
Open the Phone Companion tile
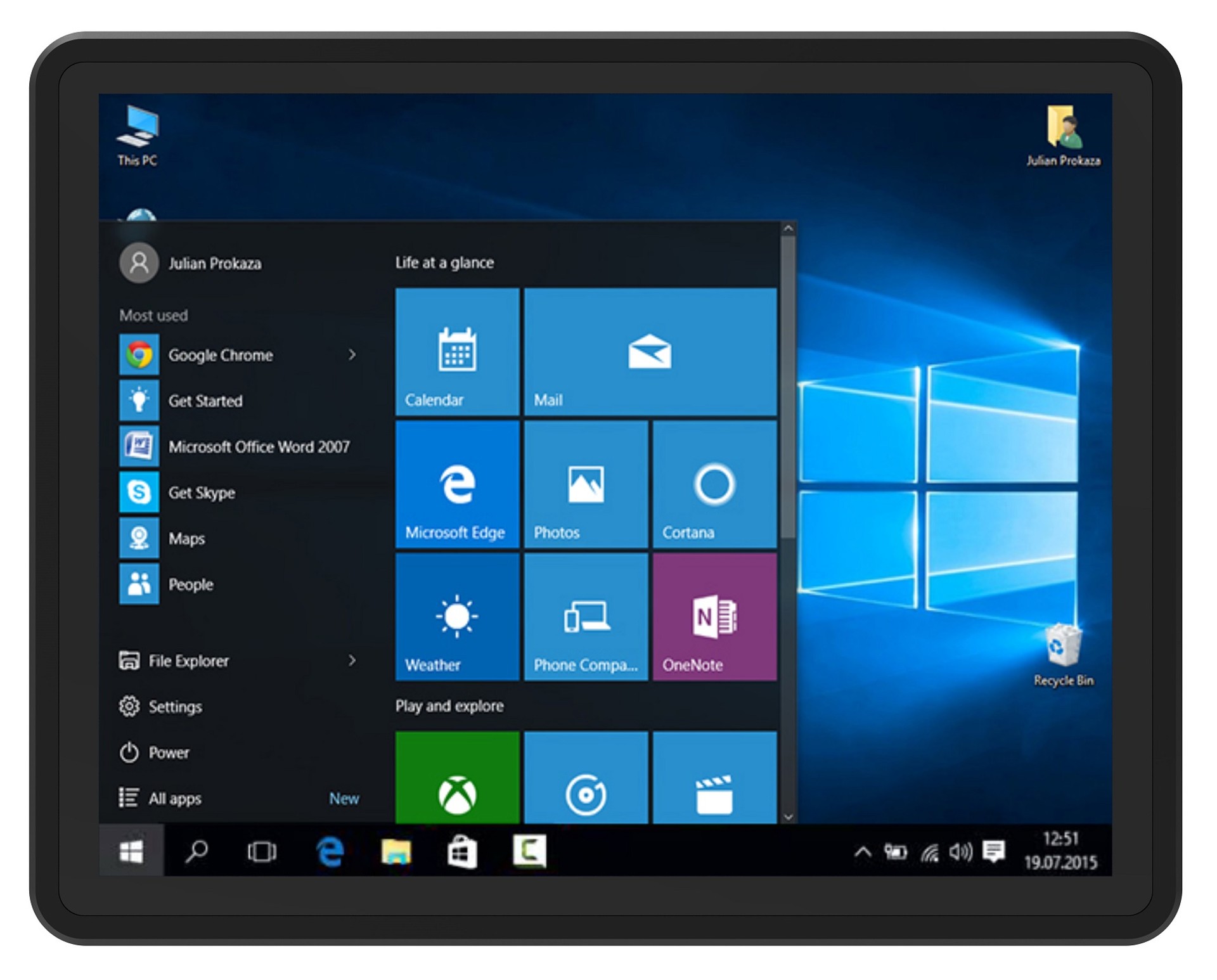[586, 617]
